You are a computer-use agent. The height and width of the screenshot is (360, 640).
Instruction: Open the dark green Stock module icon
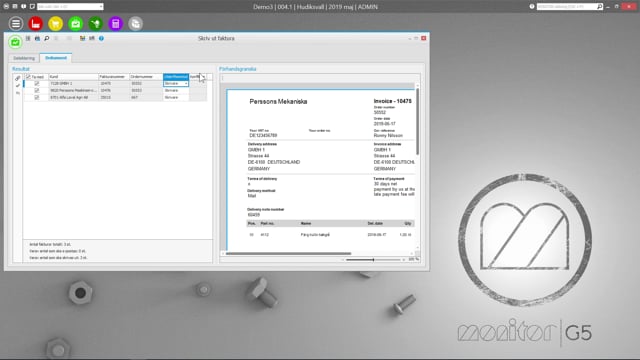96,24
